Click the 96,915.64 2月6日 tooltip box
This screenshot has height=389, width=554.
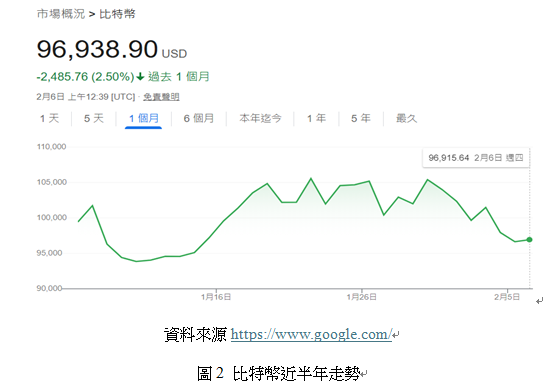(476, 158)
